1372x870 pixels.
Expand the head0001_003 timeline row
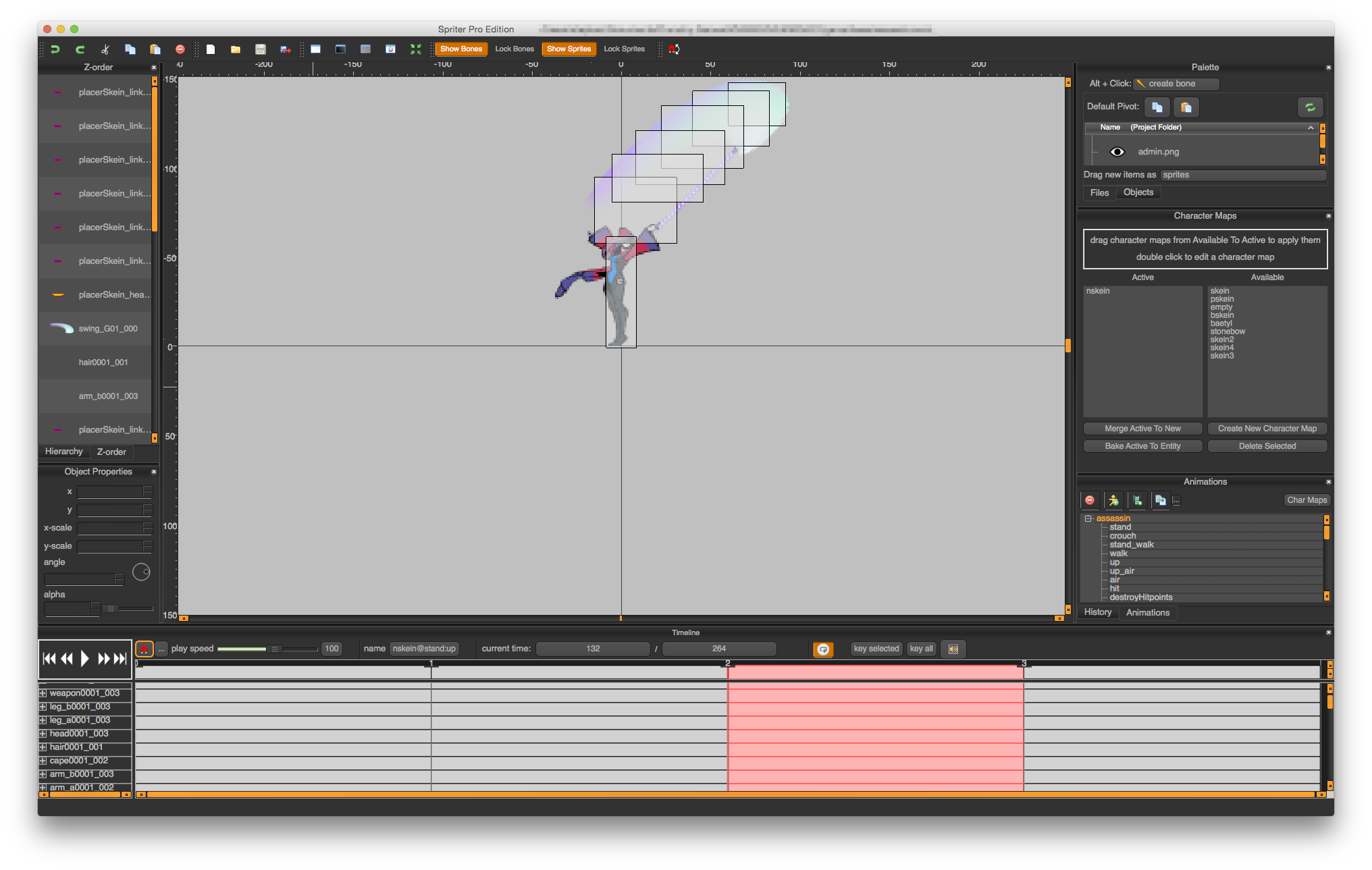click(43, 734)
